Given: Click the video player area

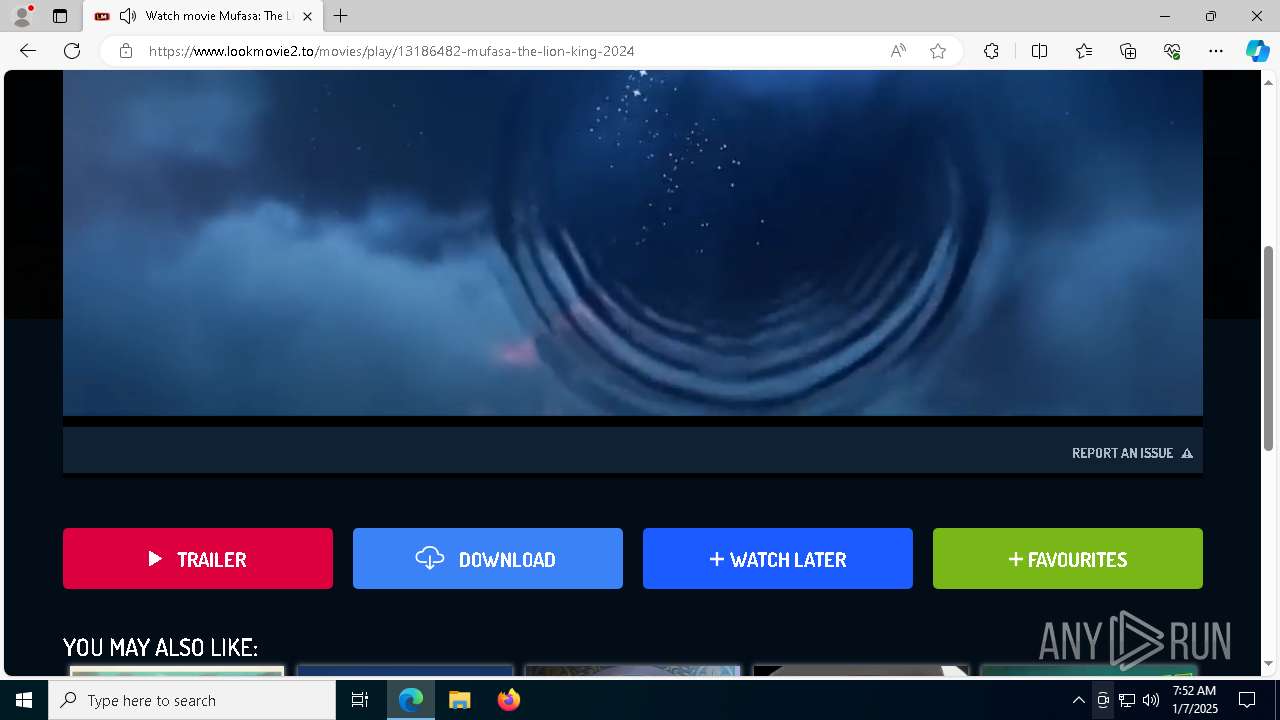Looking at the screenshot, I should tap(632, 242).
